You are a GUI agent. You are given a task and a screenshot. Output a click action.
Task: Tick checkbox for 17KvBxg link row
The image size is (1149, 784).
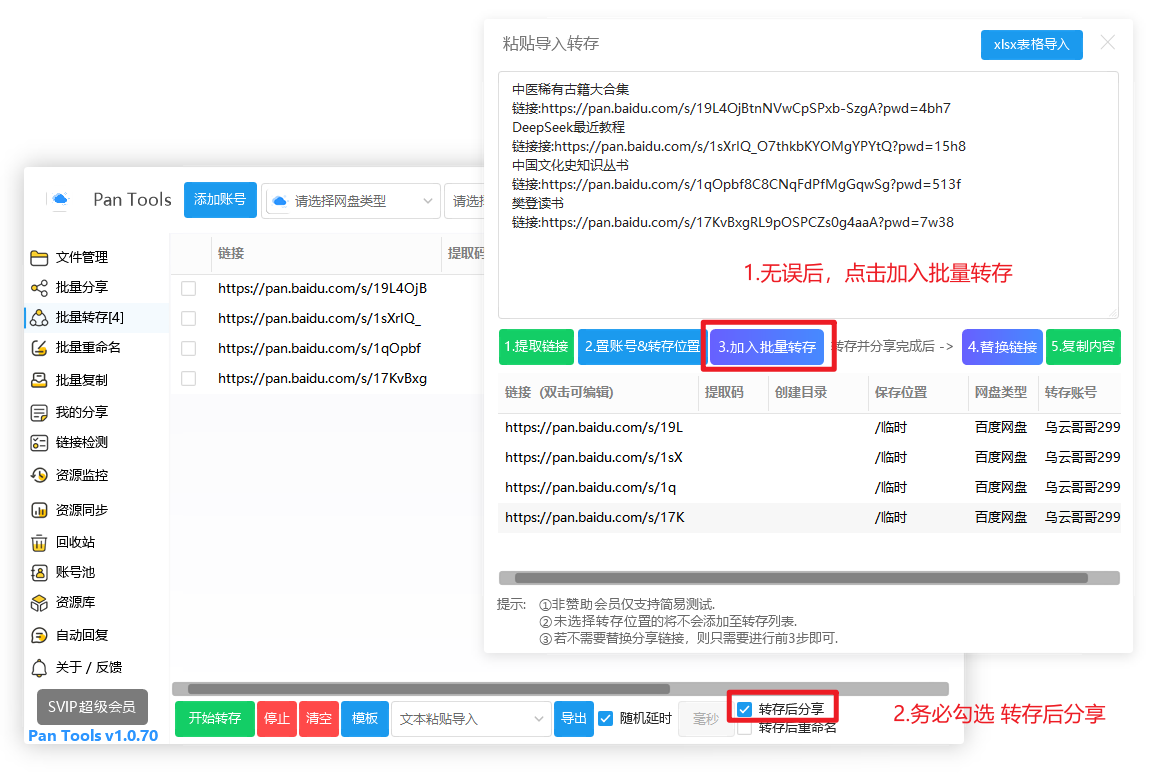tap(188, 379)
